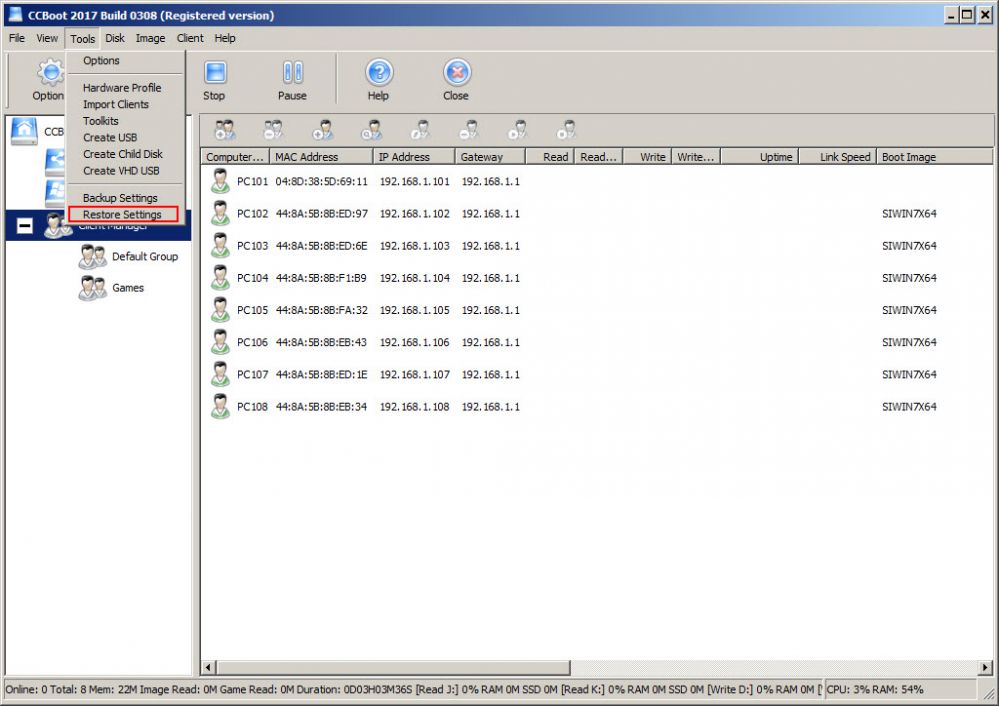
Task: Click the horizontal scrollbar left arrow
Action: click(208, 668)
